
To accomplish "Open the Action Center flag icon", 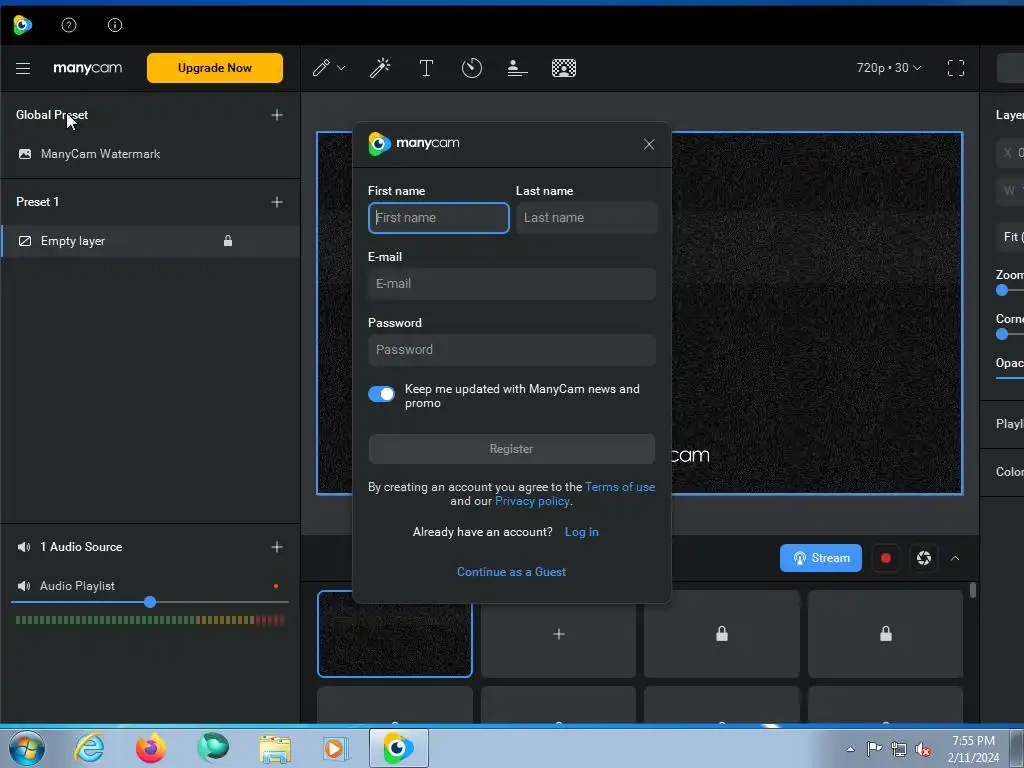I will pos(874,749).
